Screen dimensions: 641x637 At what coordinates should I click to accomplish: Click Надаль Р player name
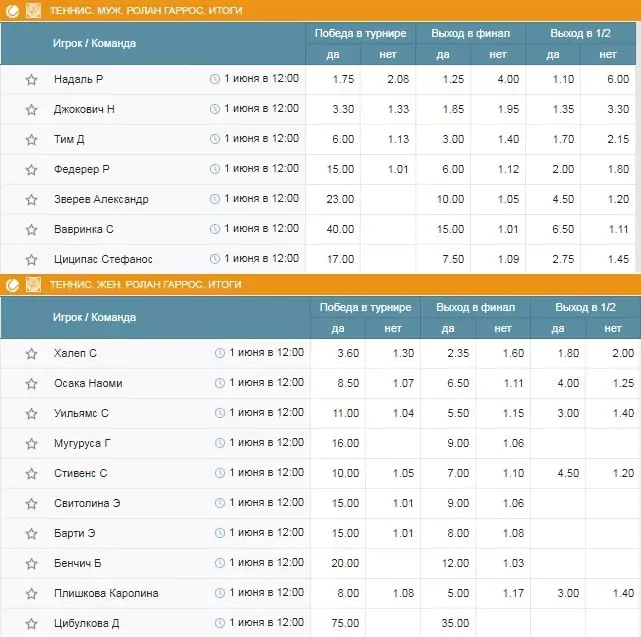(78, 79)
